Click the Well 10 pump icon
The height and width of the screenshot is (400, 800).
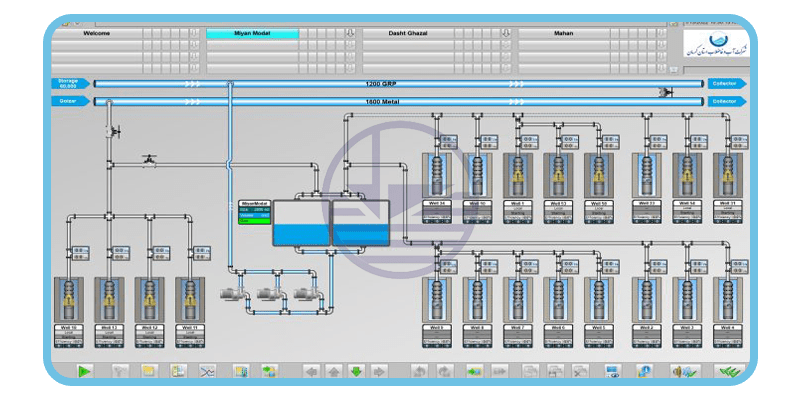[70, 299]
